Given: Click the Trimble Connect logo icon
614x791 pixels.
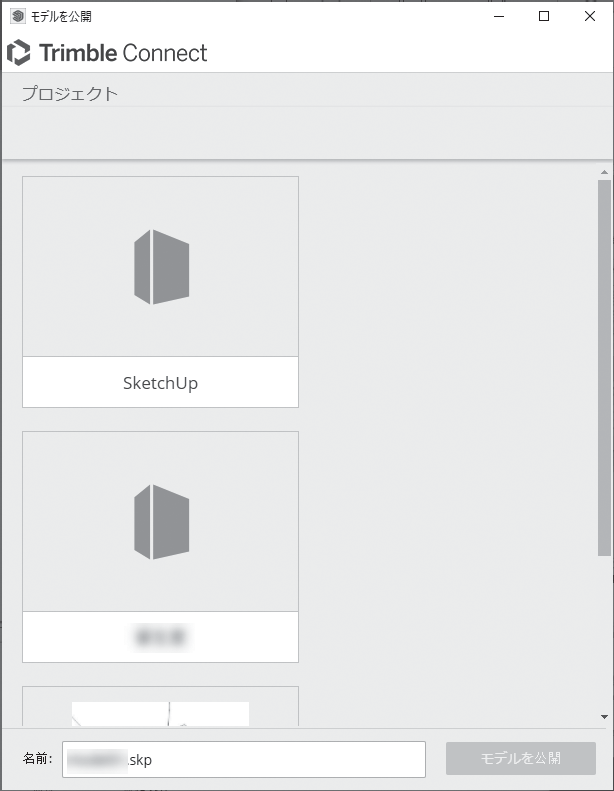Looking at the screenshot, I should (x=19, y=53).
